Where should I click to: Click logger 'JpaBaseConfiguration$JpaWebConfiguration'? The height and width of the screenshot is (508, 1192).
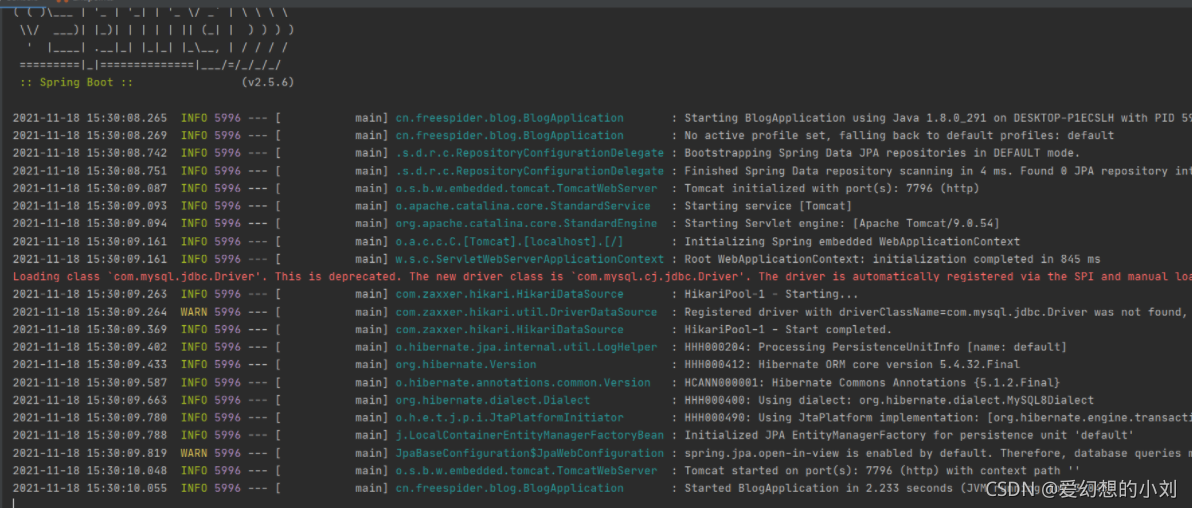tap(530, 453)
